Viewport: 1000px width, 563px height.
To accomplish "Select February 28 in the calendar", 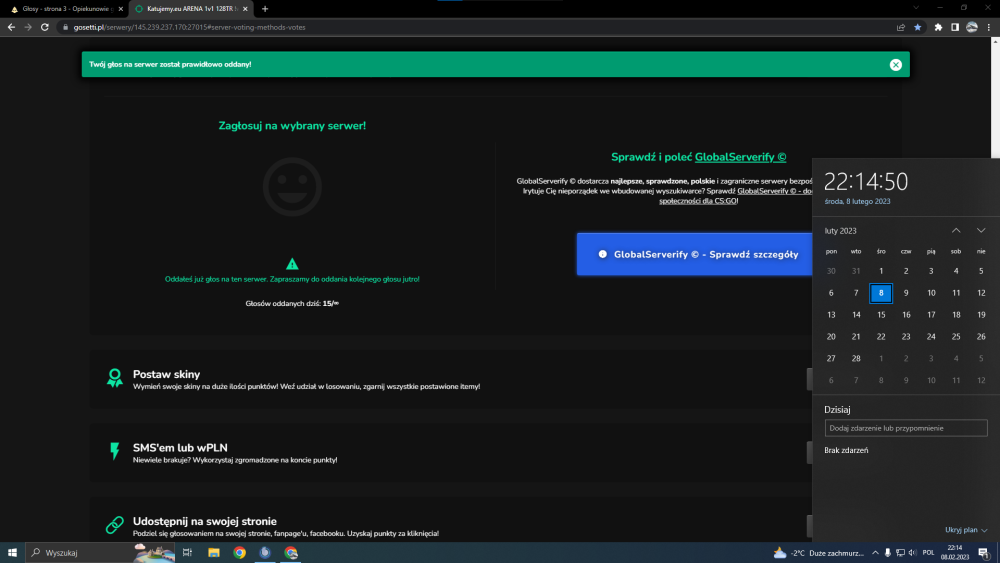I will click(x=856, y=358).
